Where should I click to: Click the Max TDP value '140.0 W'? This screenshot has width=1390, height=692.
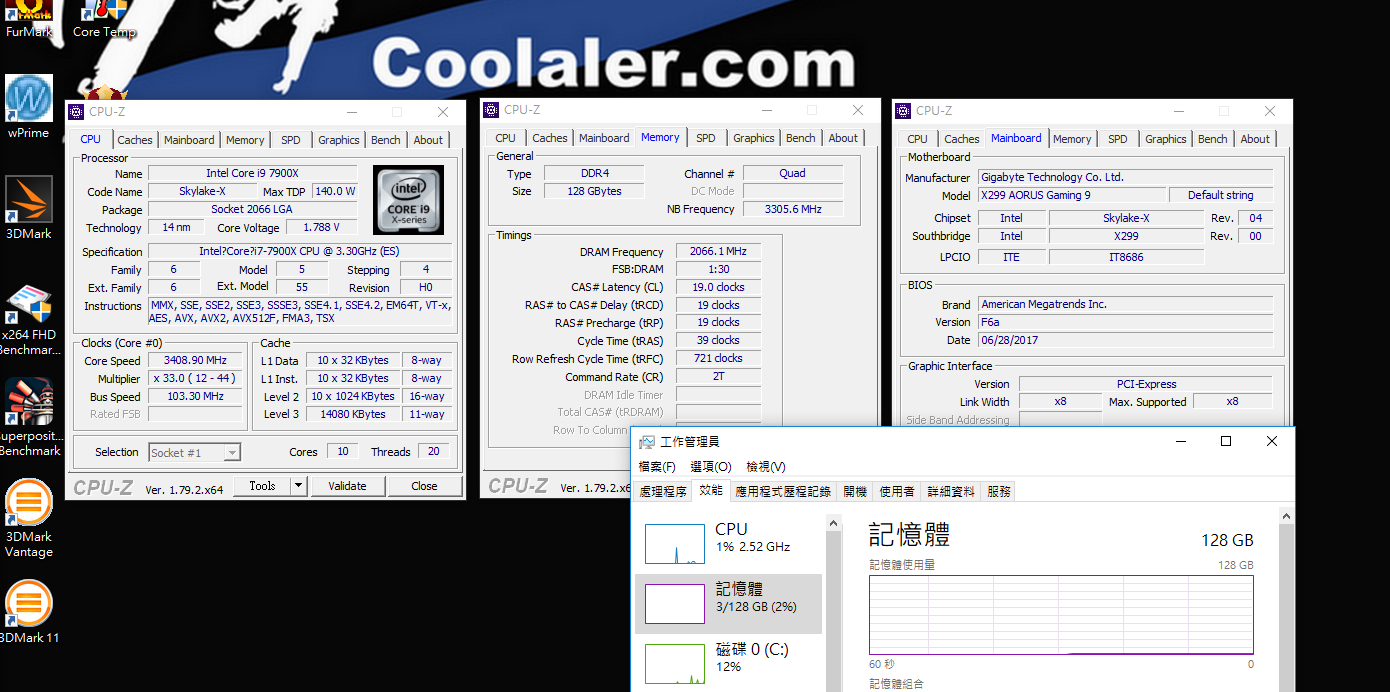(335, 191)
